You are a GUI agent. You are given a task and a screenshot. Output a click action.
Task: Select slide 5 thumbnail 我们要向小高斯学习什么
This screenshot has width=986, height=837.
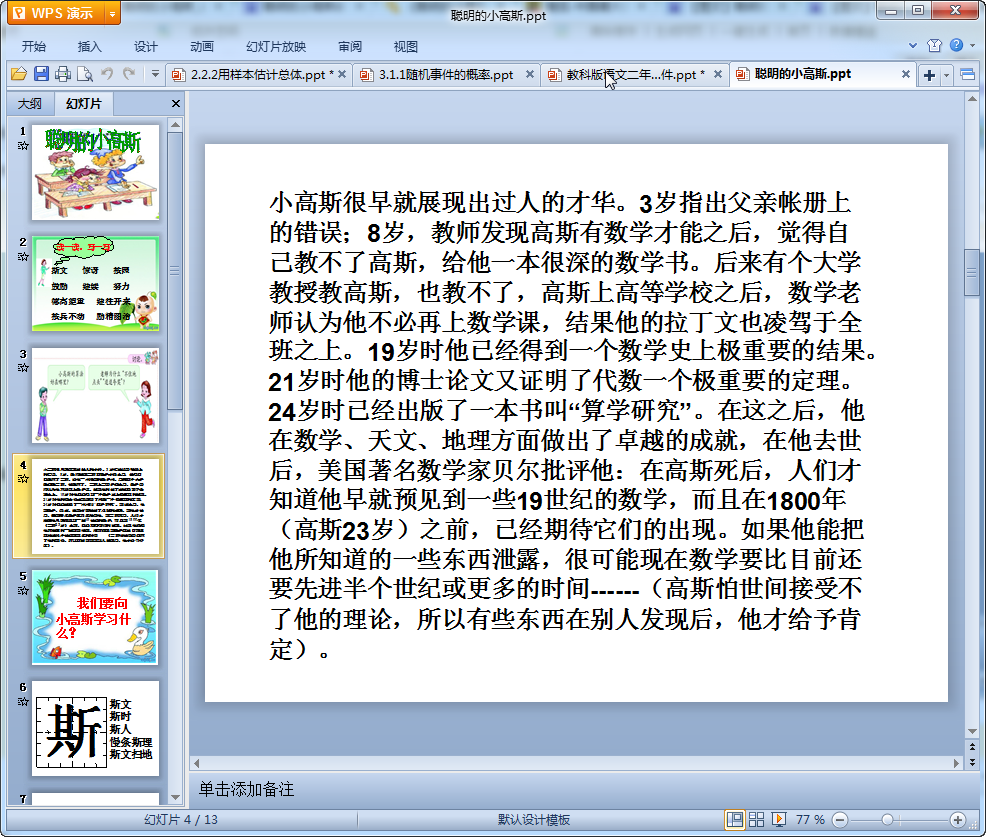point(96,618)
